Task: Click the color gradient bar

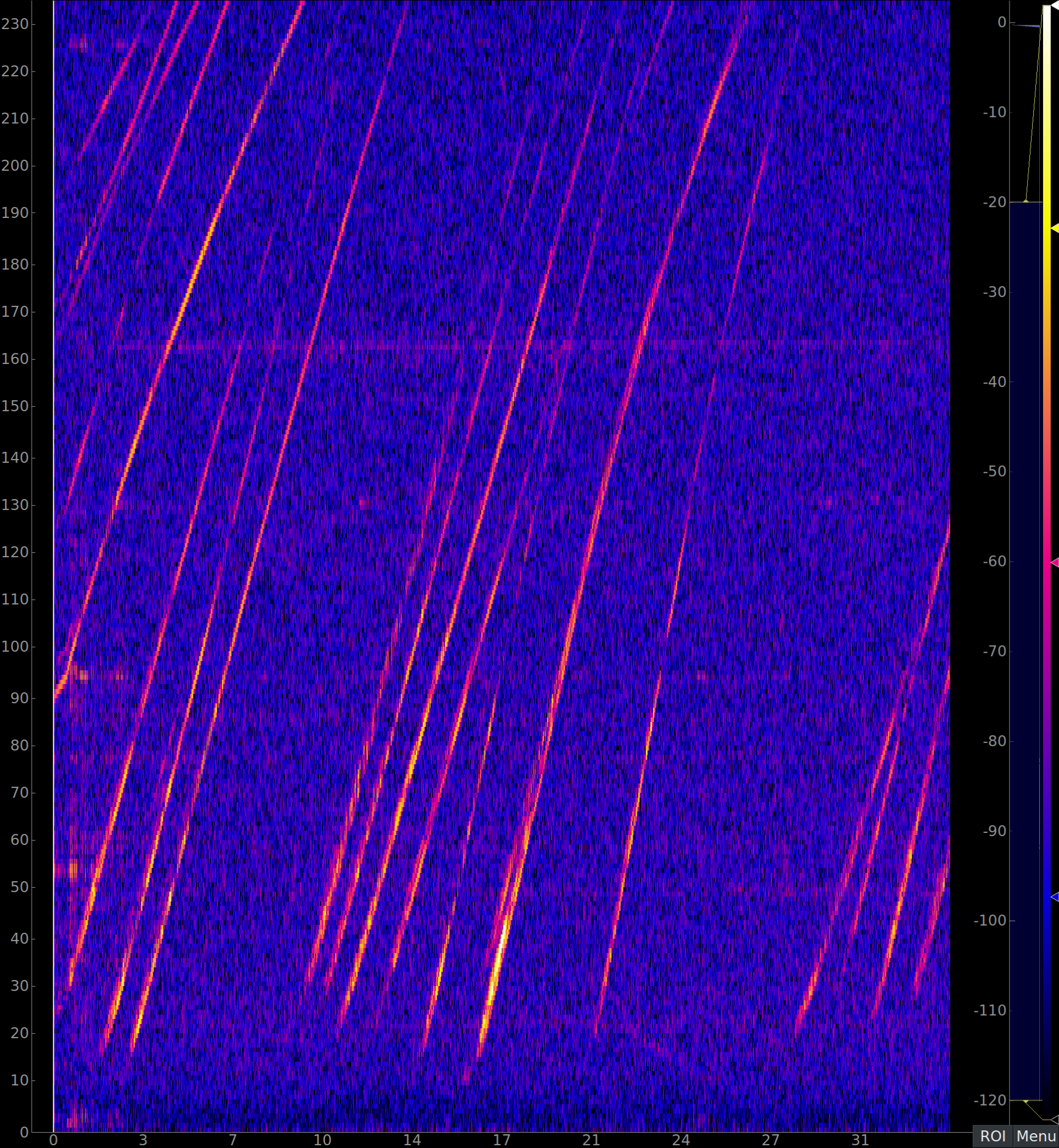Action: [x=1046, y=562]
